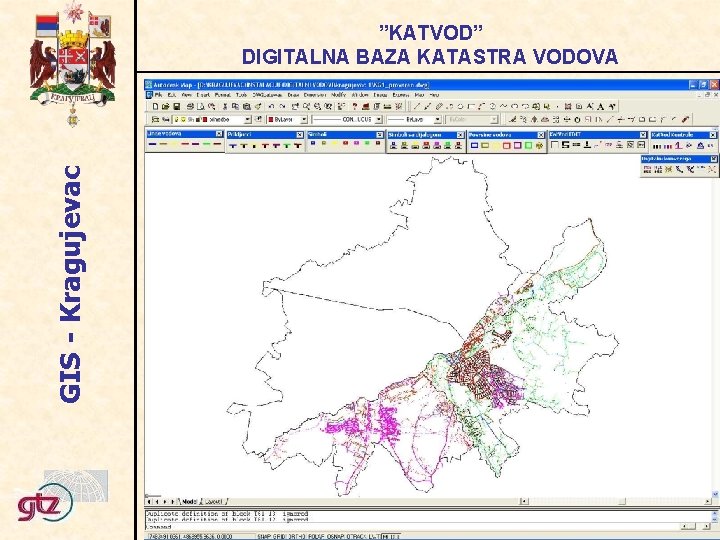
Task: Open the Modify menu
Action: 338,95
